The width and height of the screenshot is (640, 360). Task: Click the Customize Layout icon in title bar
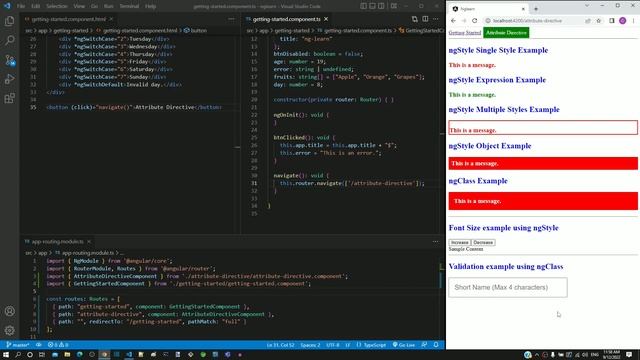[394, 6]
